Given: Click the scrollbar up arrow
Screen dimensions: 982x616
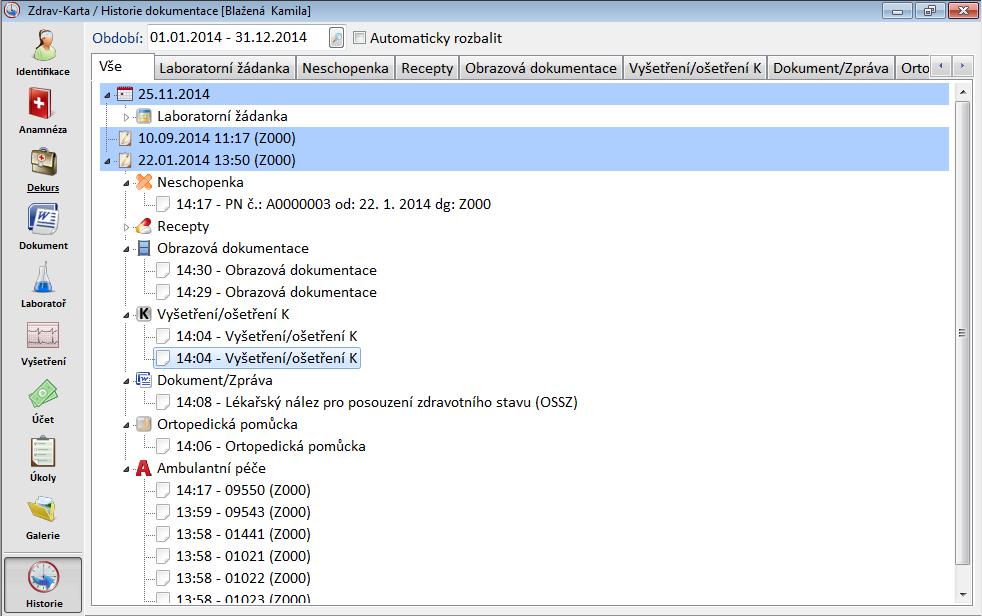Looking at the screenshot, I should 963,93.
